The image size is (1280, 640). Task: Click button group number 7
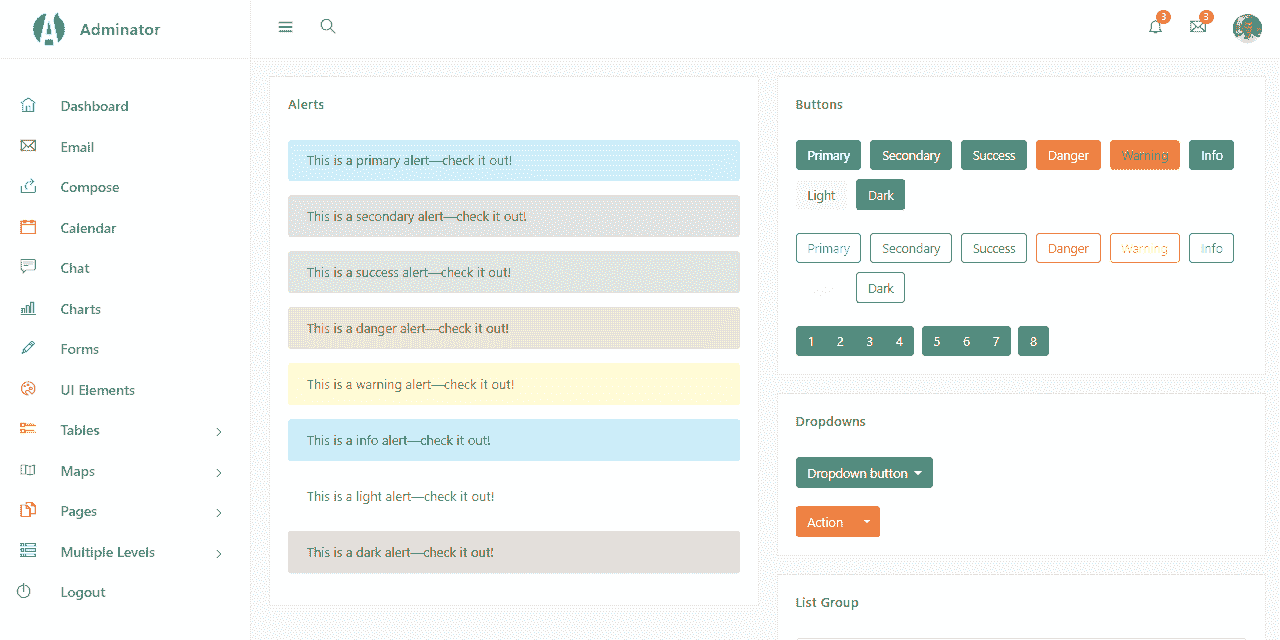tap(996, 341)
